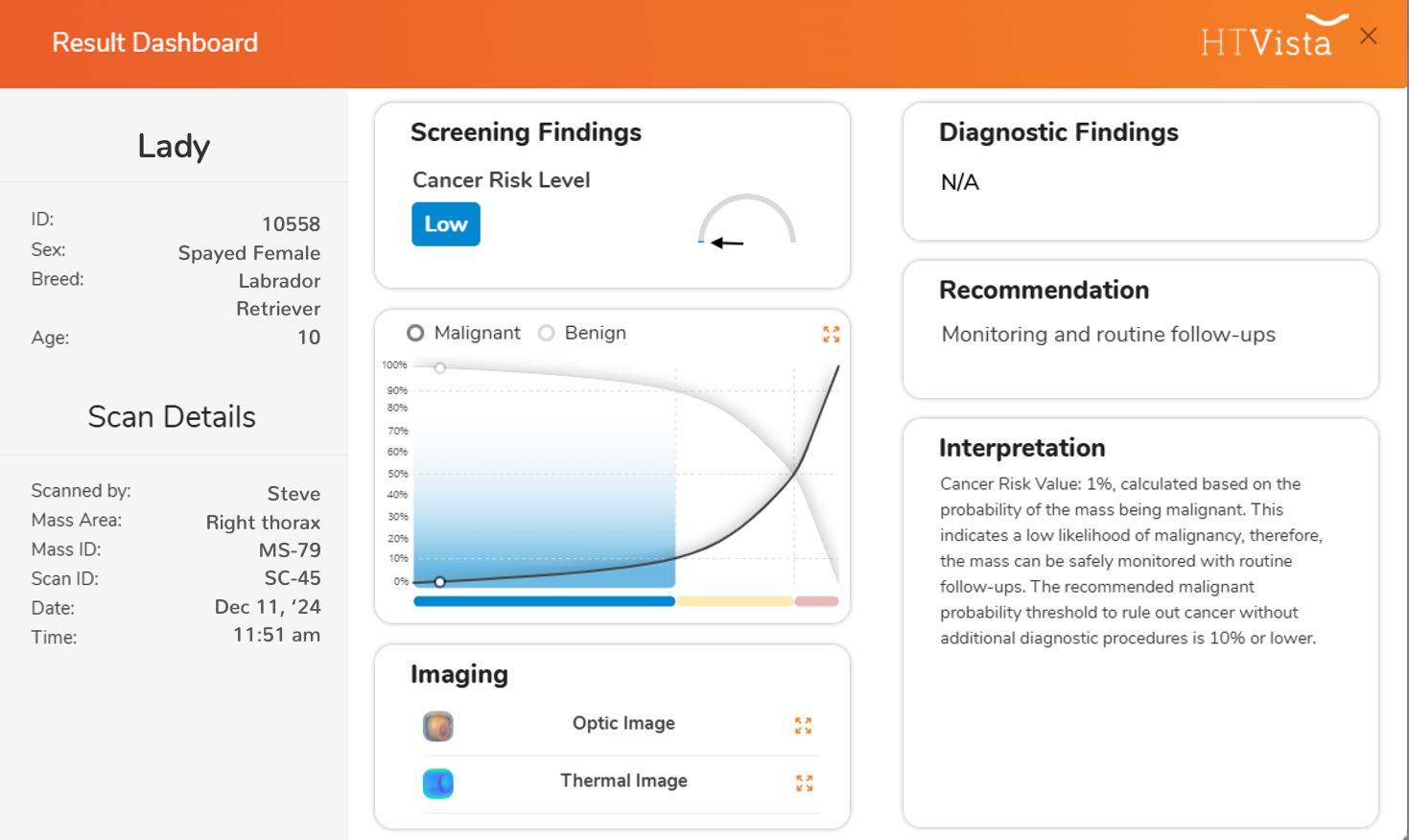Click the blue low-risk range bar
Image resolution: width=1409 pixels, height=840 pixels.
544,601
